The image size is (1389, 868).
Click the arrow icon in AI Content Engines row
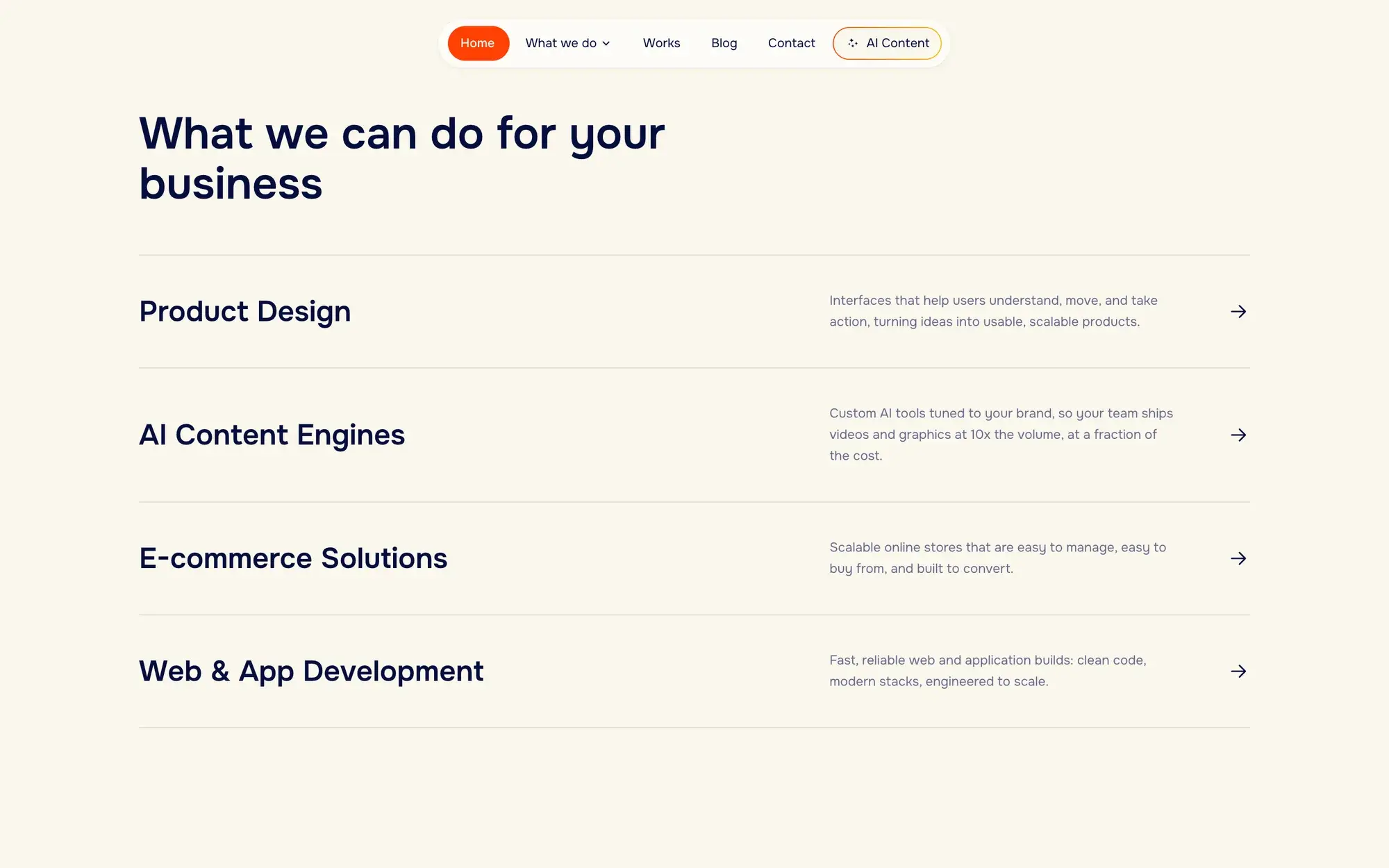[1238, 435]
